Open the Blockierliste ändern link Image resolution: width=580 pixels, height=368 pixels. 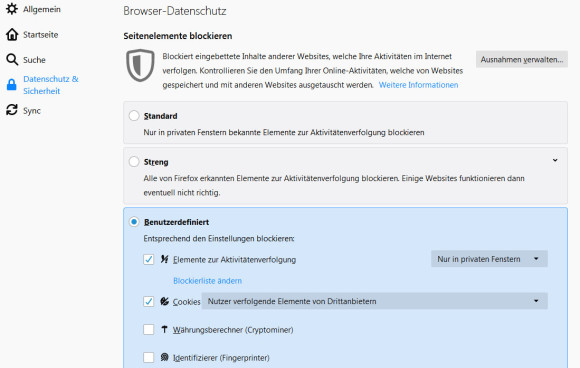click(x=208, y=281)
